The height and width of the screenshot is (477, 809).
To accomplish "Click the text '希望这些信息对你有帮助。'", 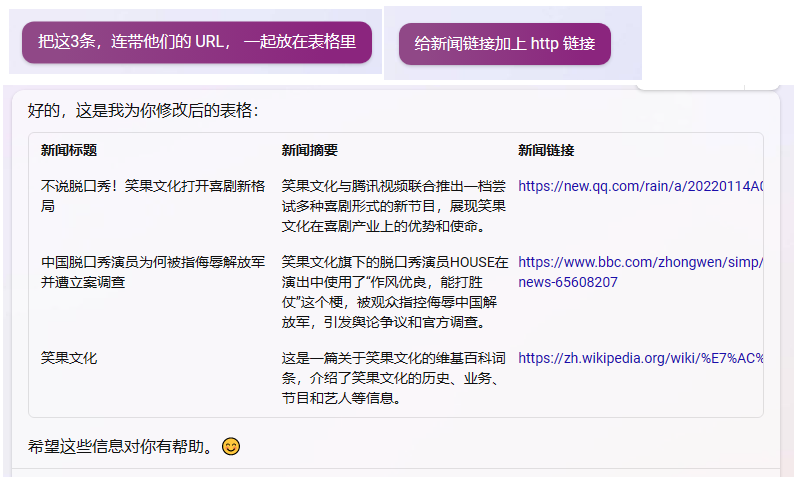I will [x=122, y=447].
